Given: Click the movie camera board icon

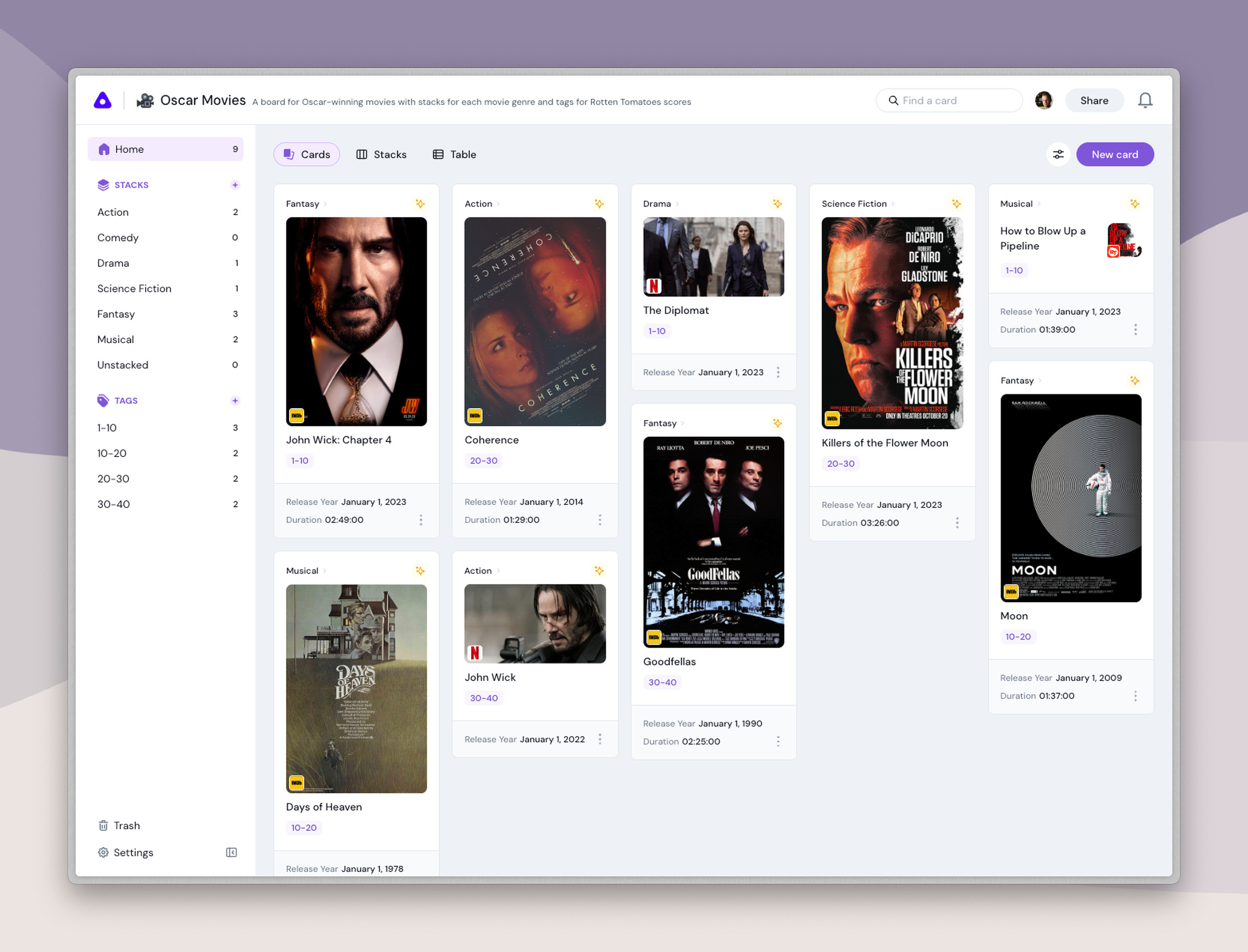Looking at the screenshot, I should tap(145, 100).
